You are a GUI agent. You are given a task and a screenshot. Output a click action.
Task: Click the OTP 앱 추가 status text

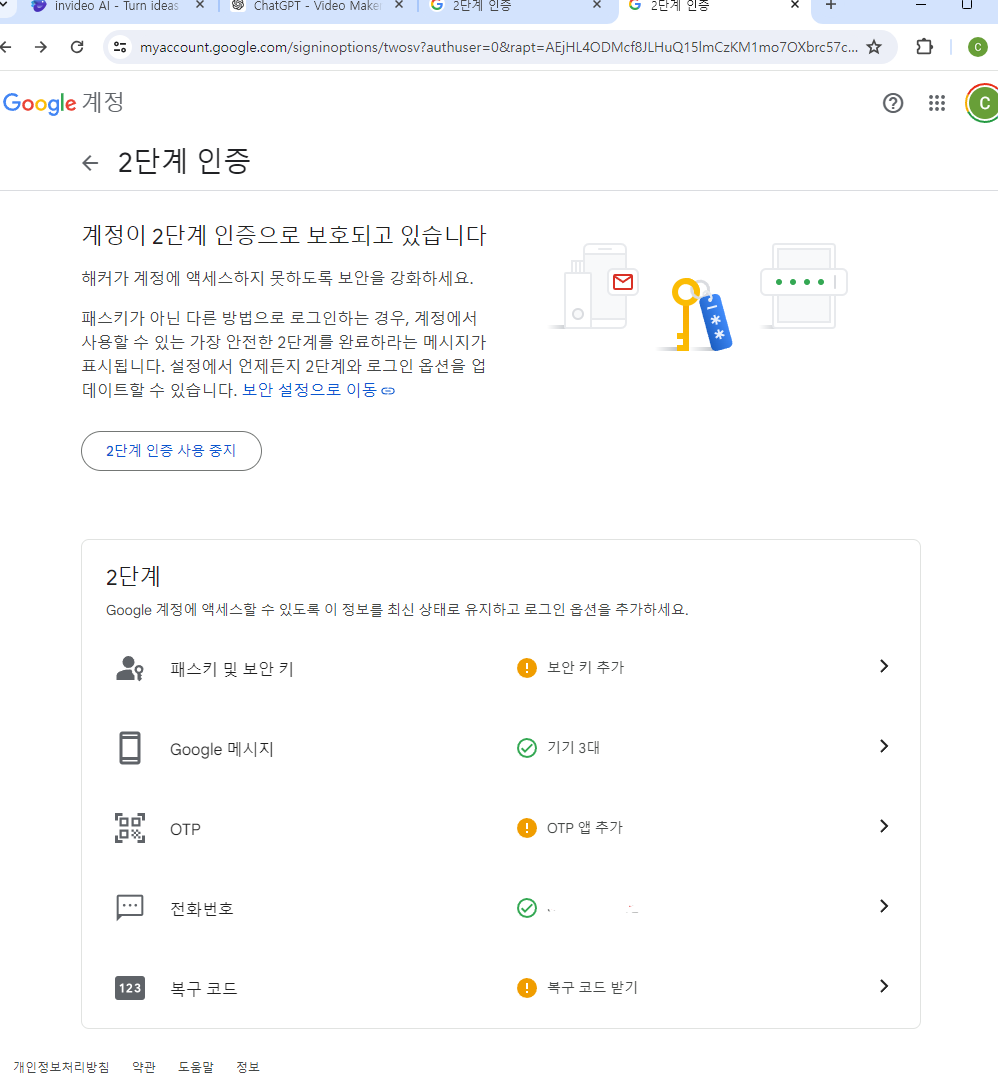pyautogui.click(x=585, y=828)
